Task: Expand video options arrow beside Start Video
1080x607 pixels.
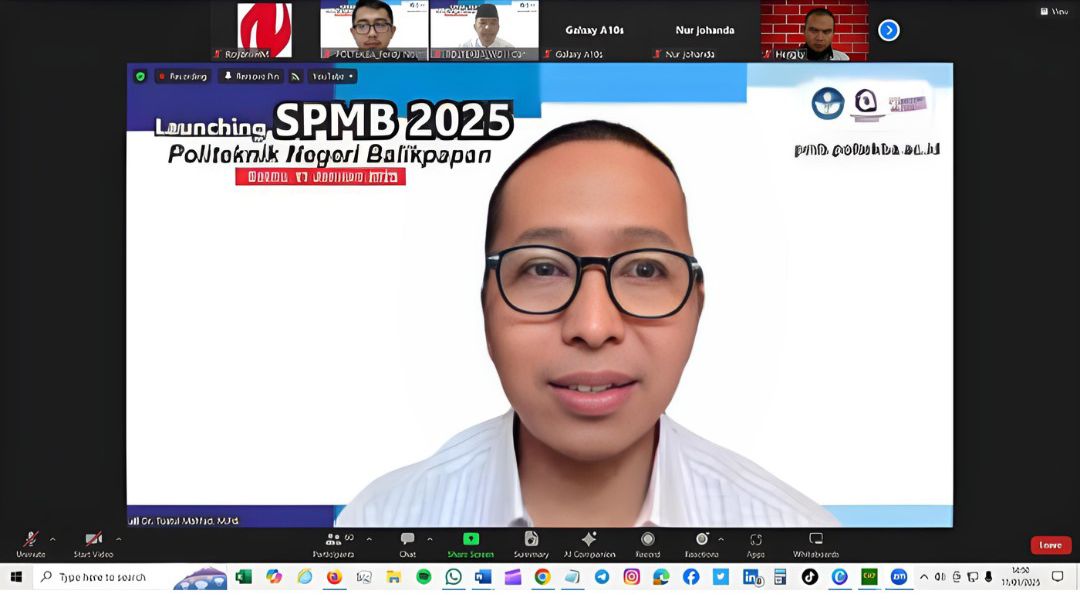Action: point(118,539)
